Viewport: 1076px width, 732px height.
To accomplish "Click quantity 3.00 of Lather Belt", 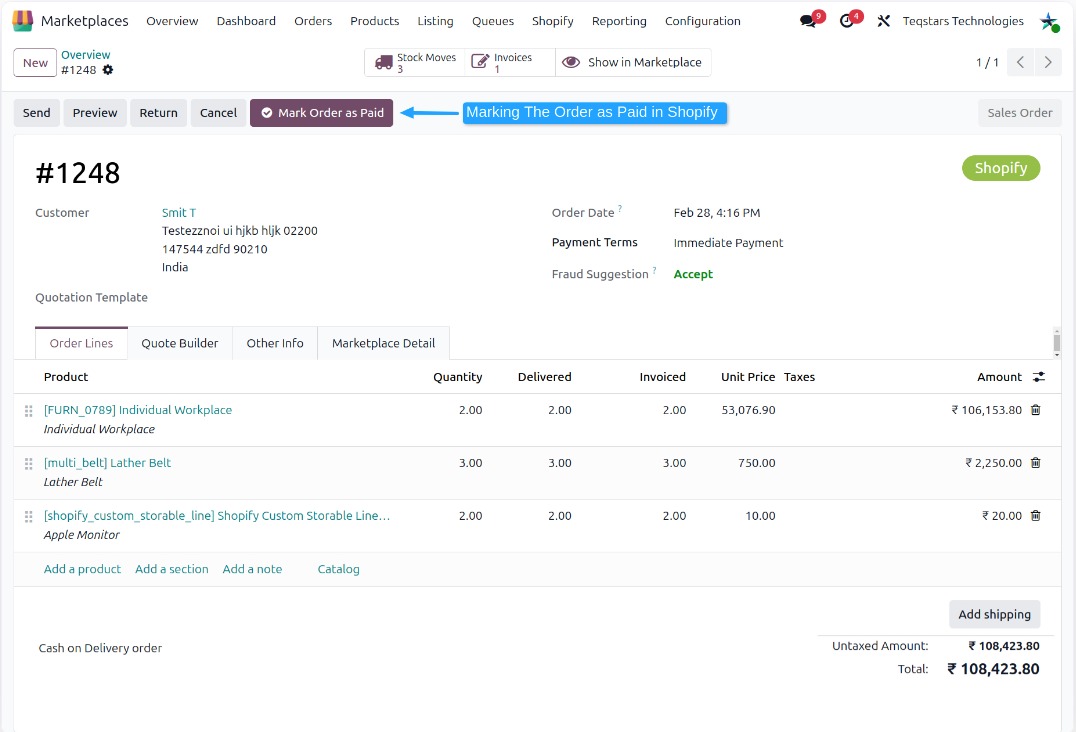I will point(470,462).
